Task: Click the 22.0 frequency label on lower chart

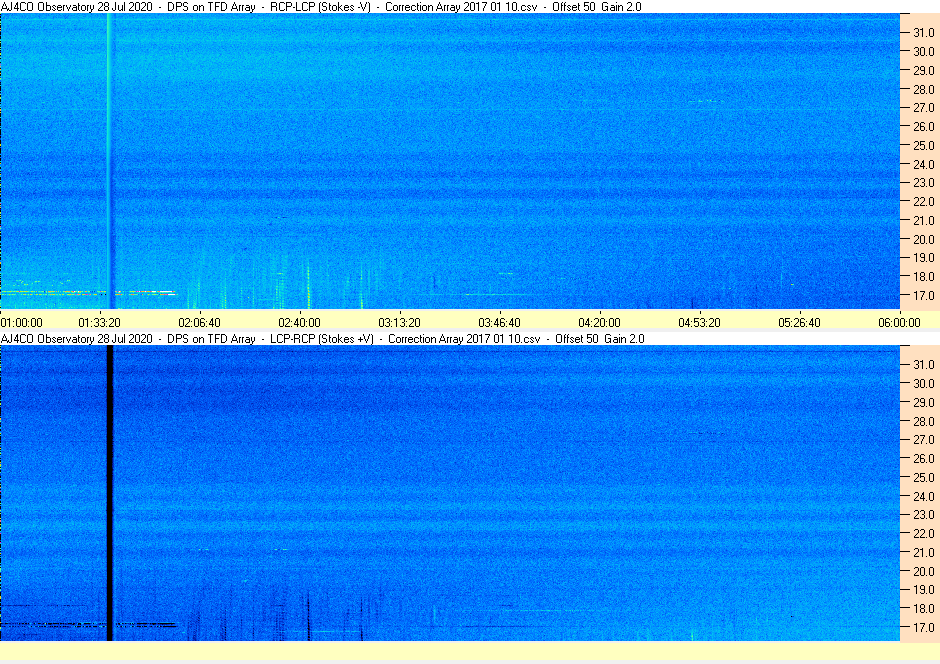Action: [924, 533]
